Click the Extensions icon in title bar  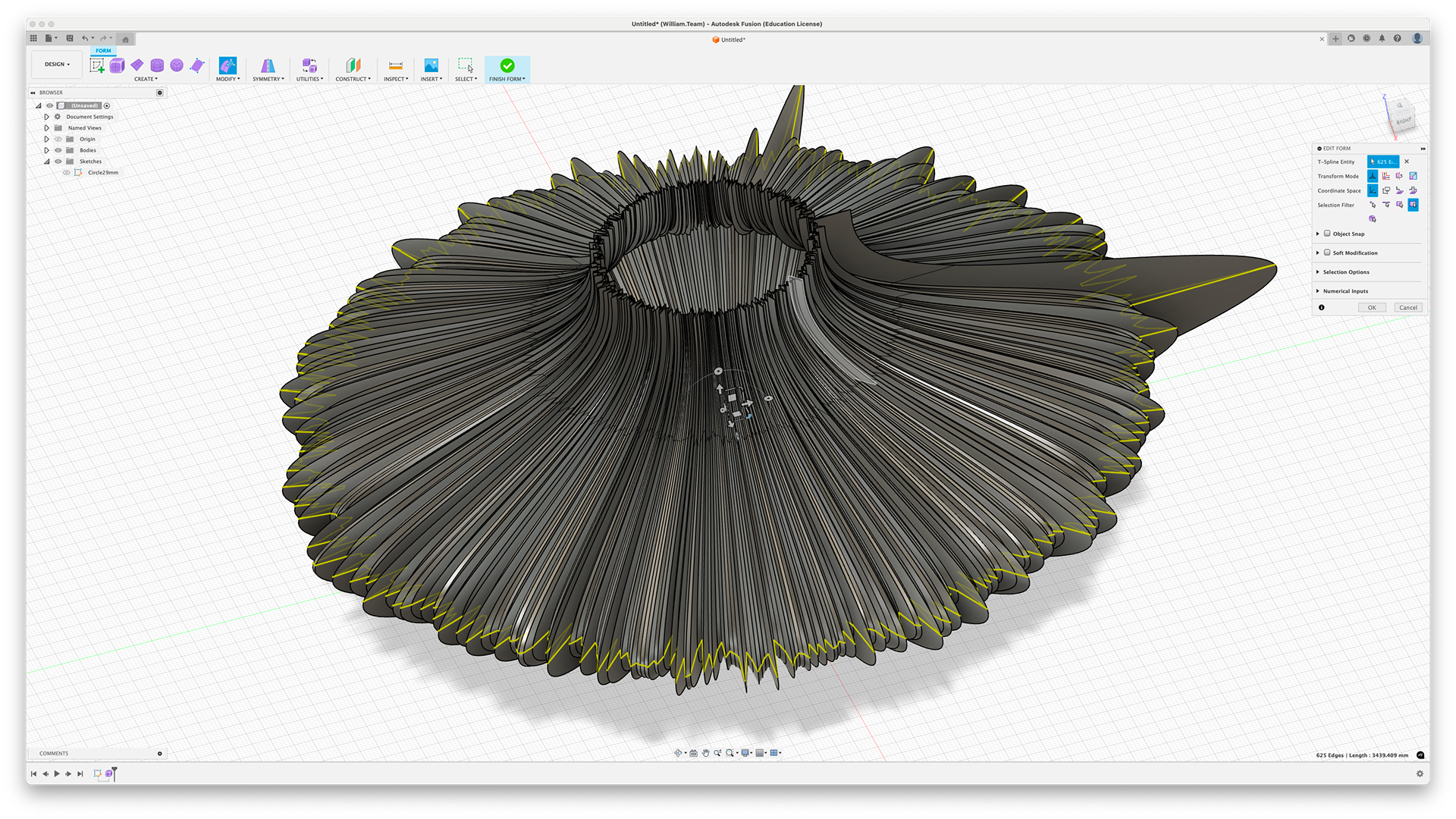[x=1351, y=39]
